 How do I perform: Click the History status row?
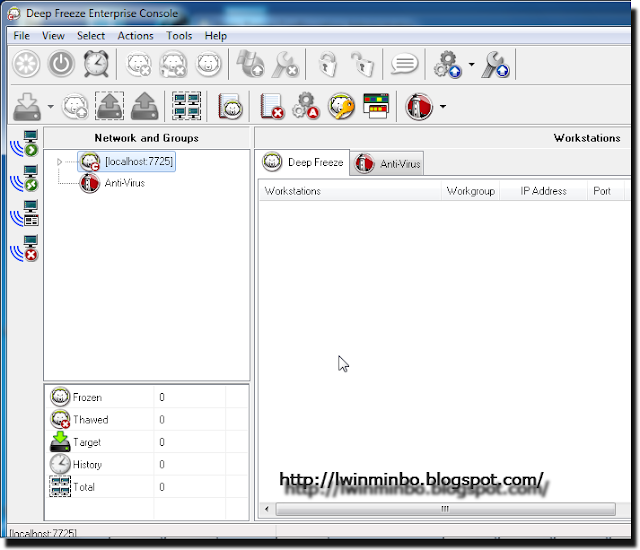click(x=147, y=464)
